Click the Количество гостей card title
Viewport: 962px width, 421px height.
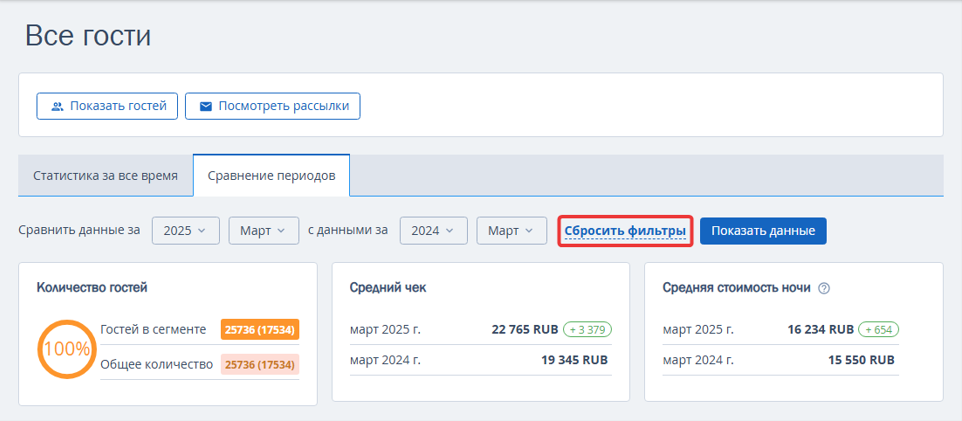tap(92, 287)
